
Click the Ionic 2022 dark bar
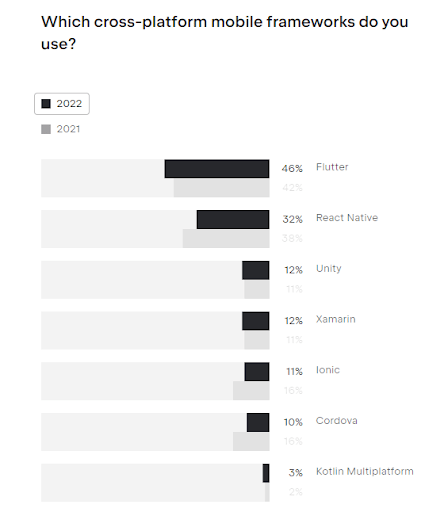(x=257, y=372)
